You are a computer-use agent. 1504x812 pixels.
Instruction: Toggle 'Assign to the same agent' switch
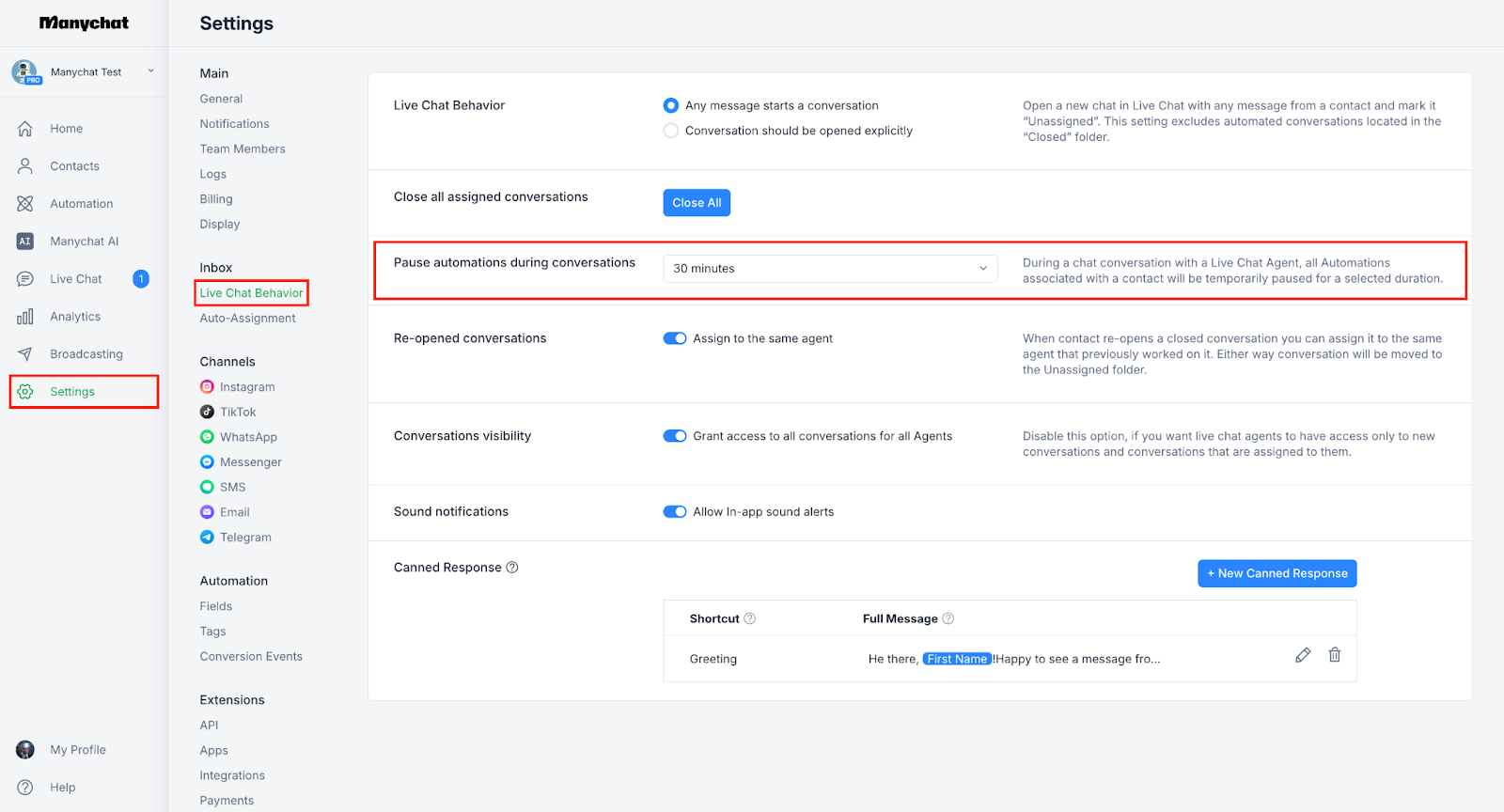point(675,338)
